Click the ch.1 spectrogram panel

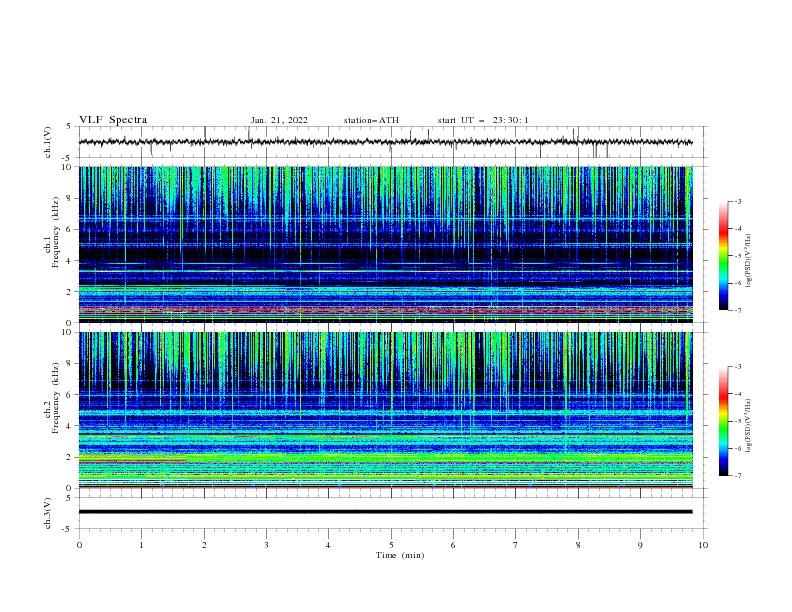(386, 244)
